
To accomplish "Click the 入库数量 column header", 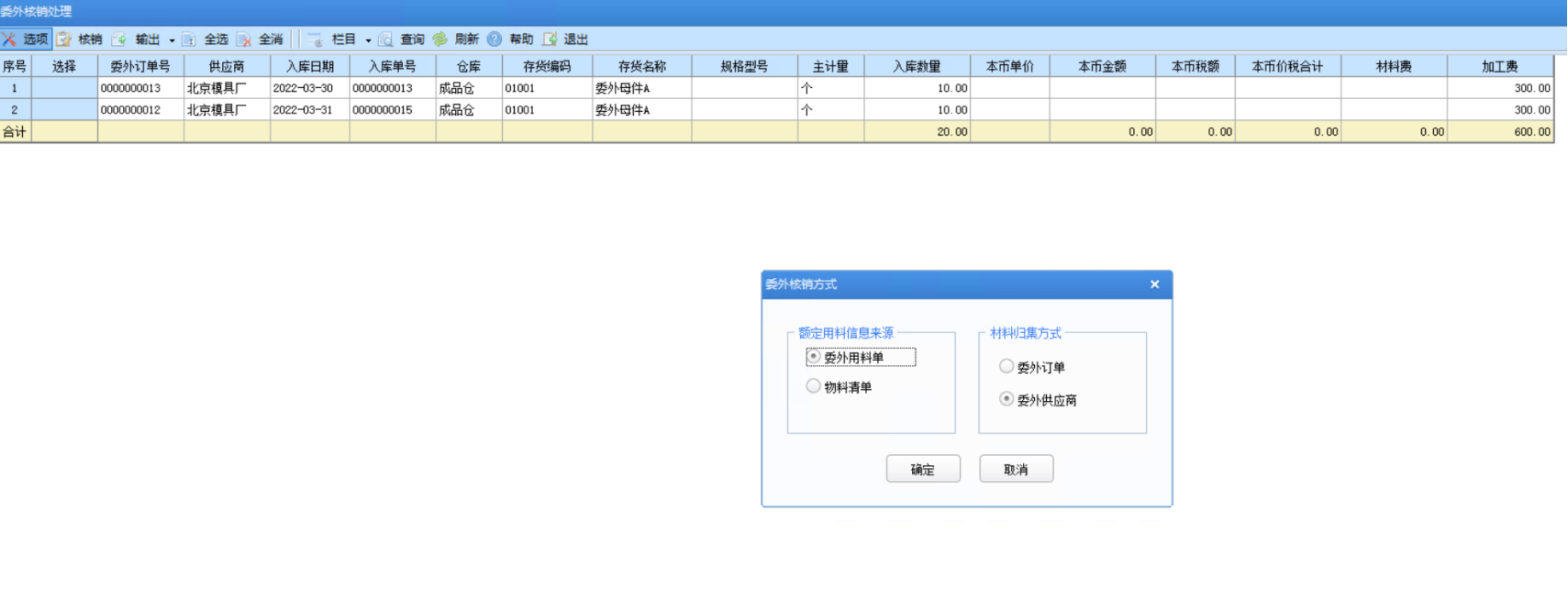I will click(917, 66).
